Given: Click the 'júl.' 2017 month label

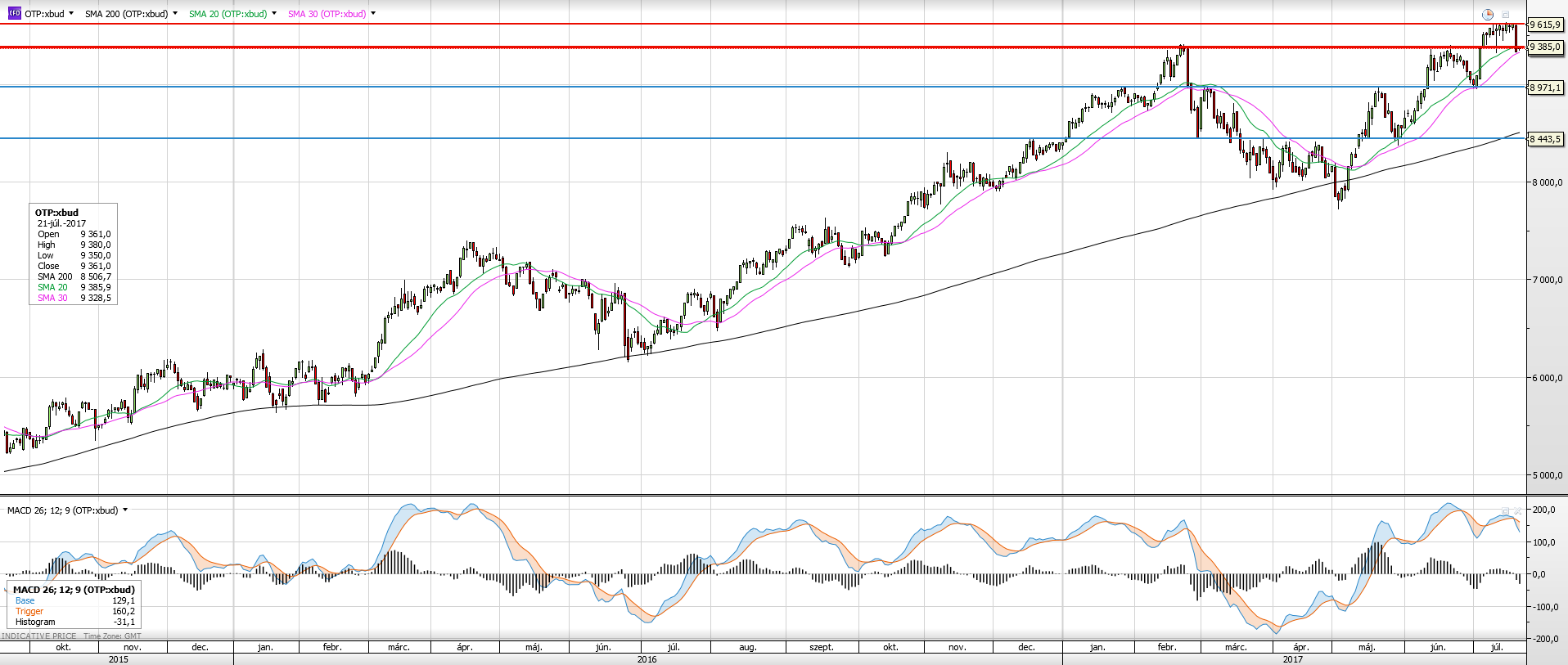Looking at the screenshot, I should pyautogui.click(x=1497, y=647).
